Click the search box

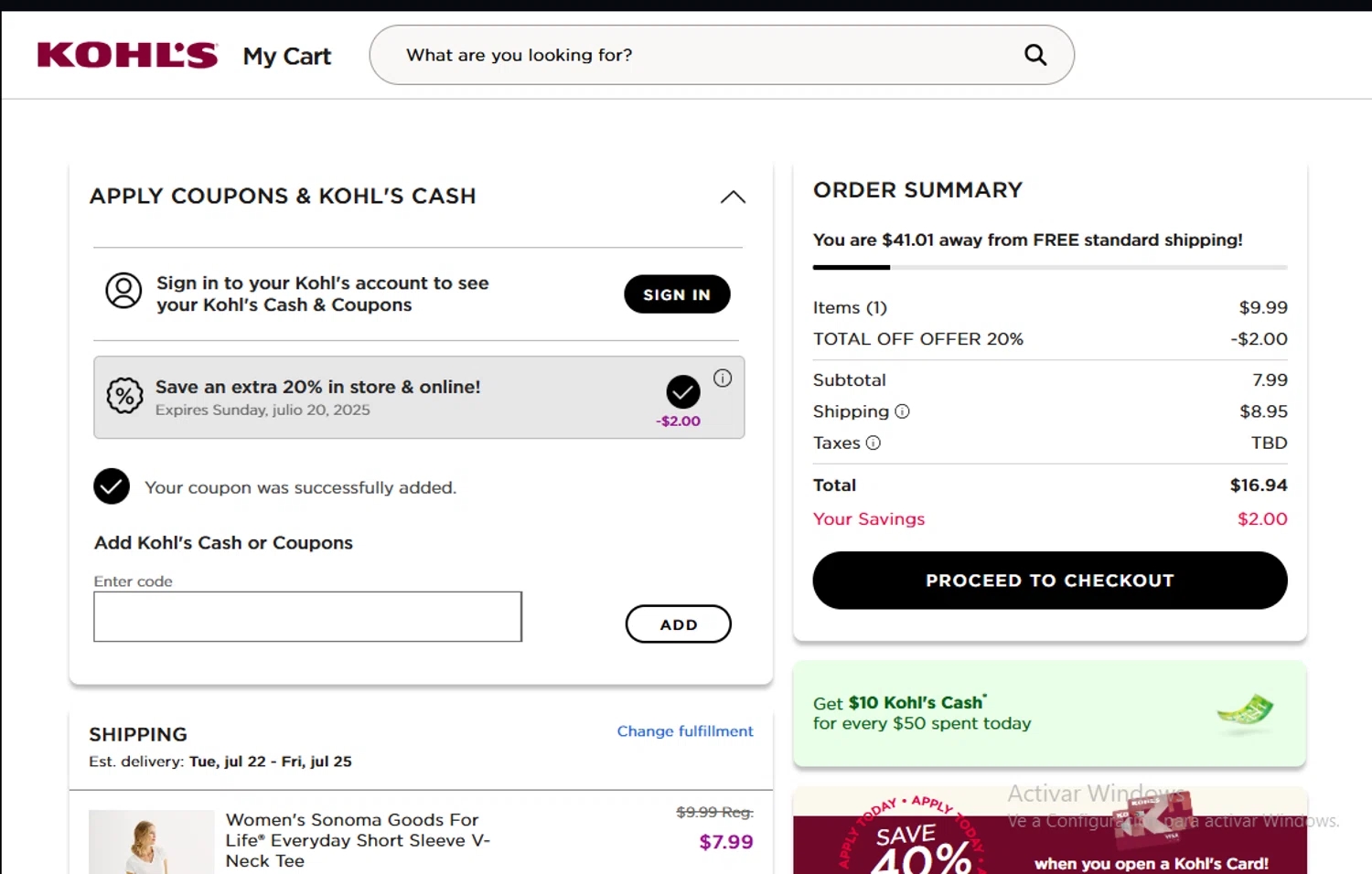click(704, 55)
